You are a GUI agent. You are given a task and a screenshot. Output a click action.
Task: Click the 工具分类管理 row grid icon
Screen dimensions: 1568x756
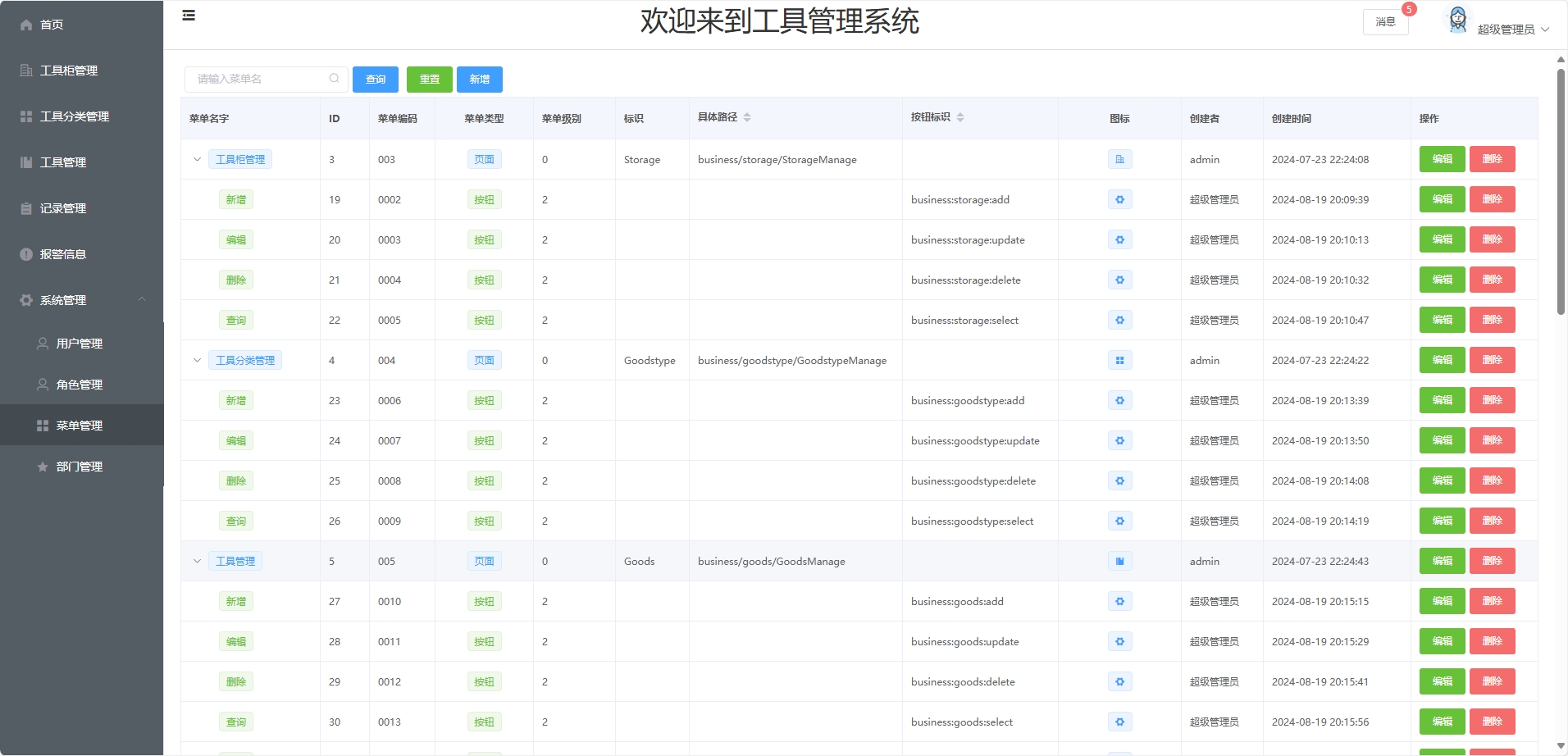click(1119, 361)
